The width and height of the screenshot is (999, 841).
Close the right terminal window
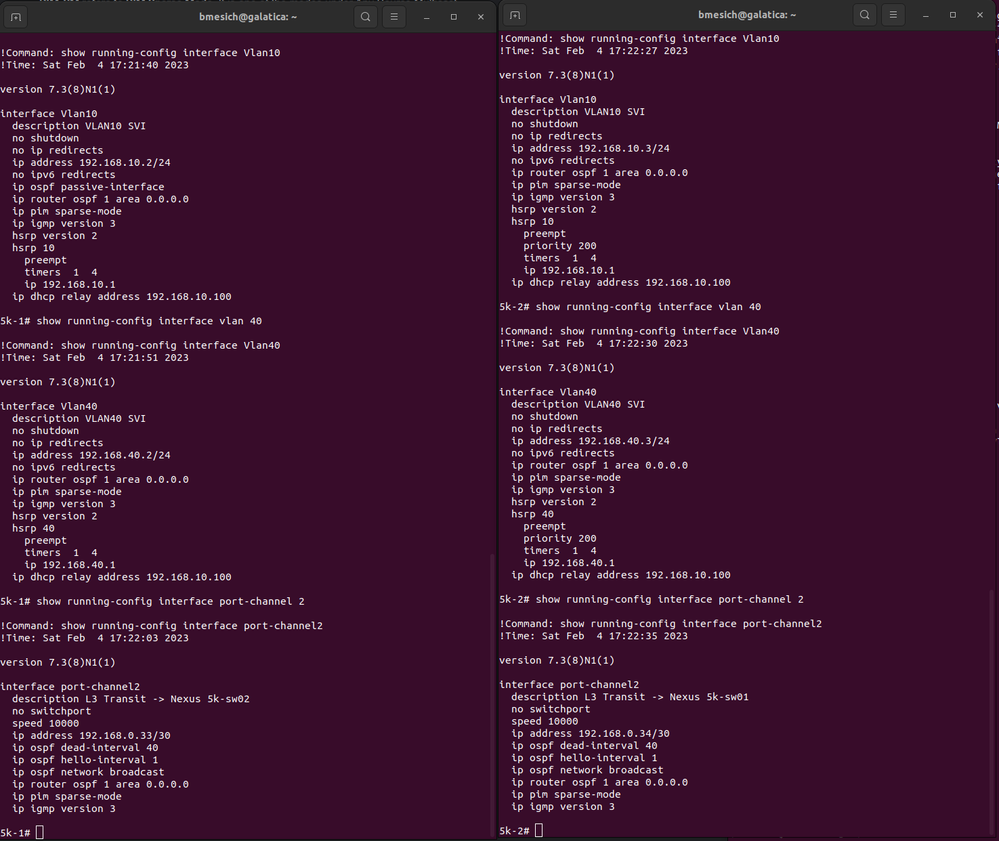coord(979,15)
